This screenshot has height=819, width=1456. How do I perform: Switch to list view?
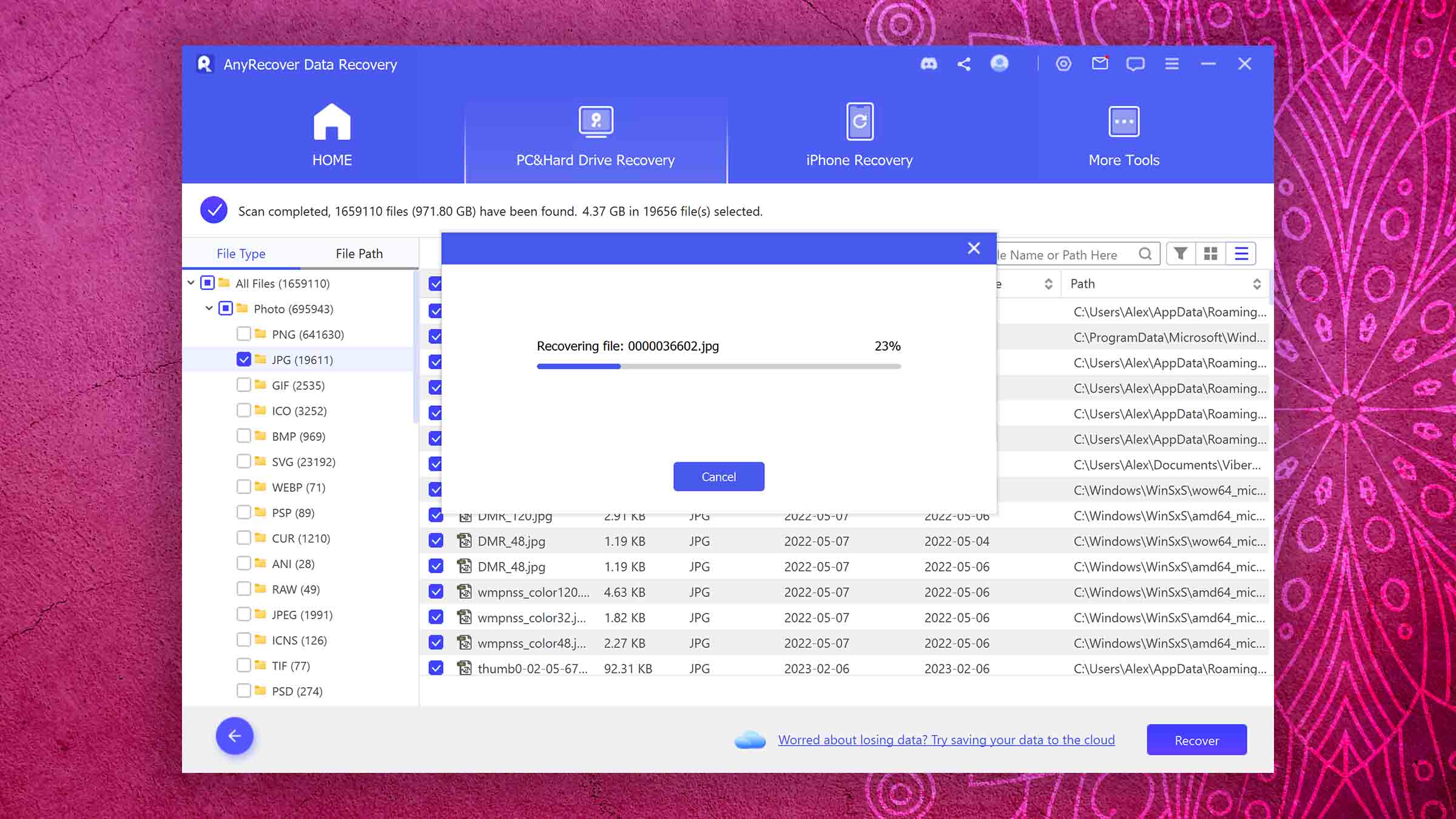pos(1241,254)
